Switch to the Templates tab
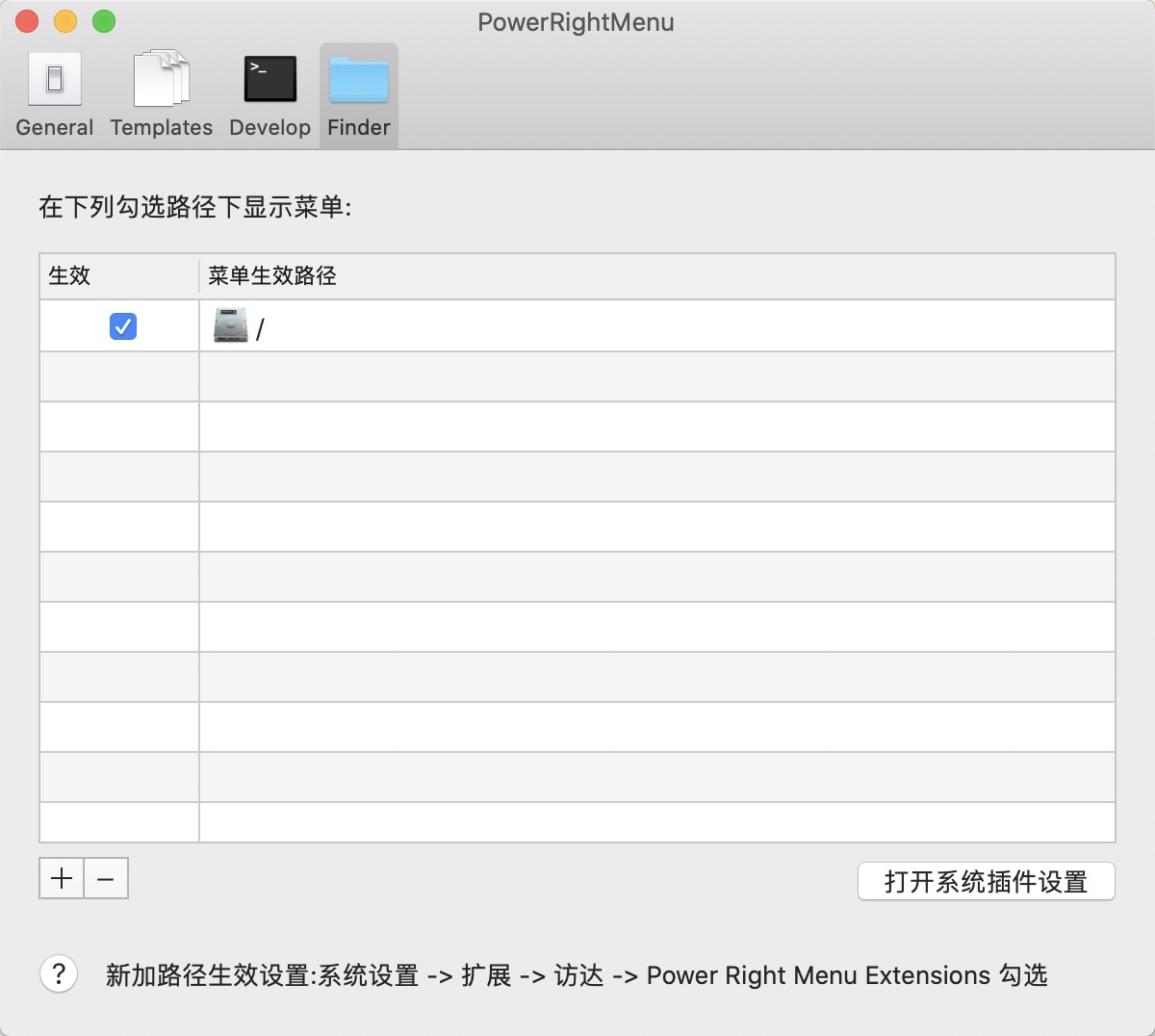This screenshot has width=1155, height=1036. [x=162, y=95]
